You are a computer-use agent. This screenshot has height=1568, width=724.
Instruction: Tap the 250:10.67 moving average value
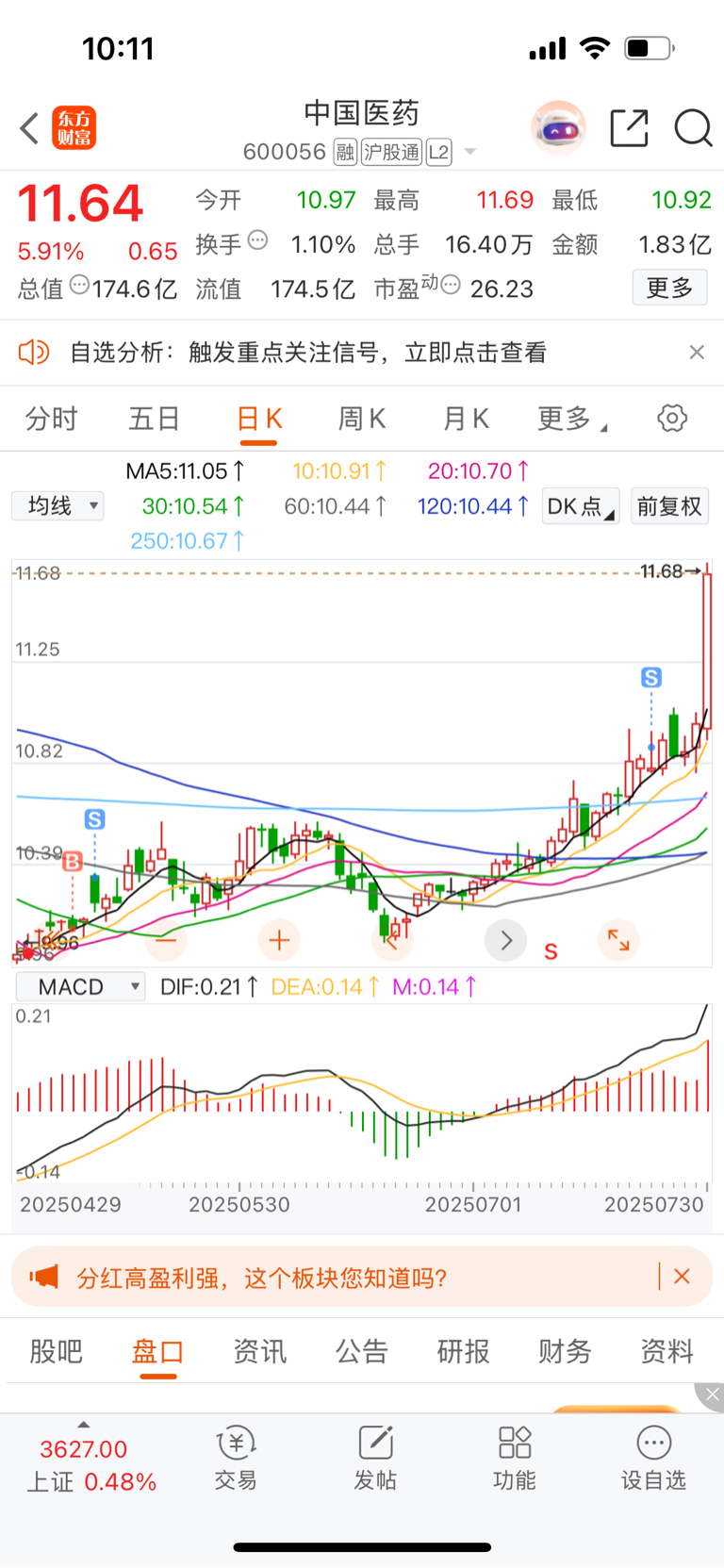(187, 540)
